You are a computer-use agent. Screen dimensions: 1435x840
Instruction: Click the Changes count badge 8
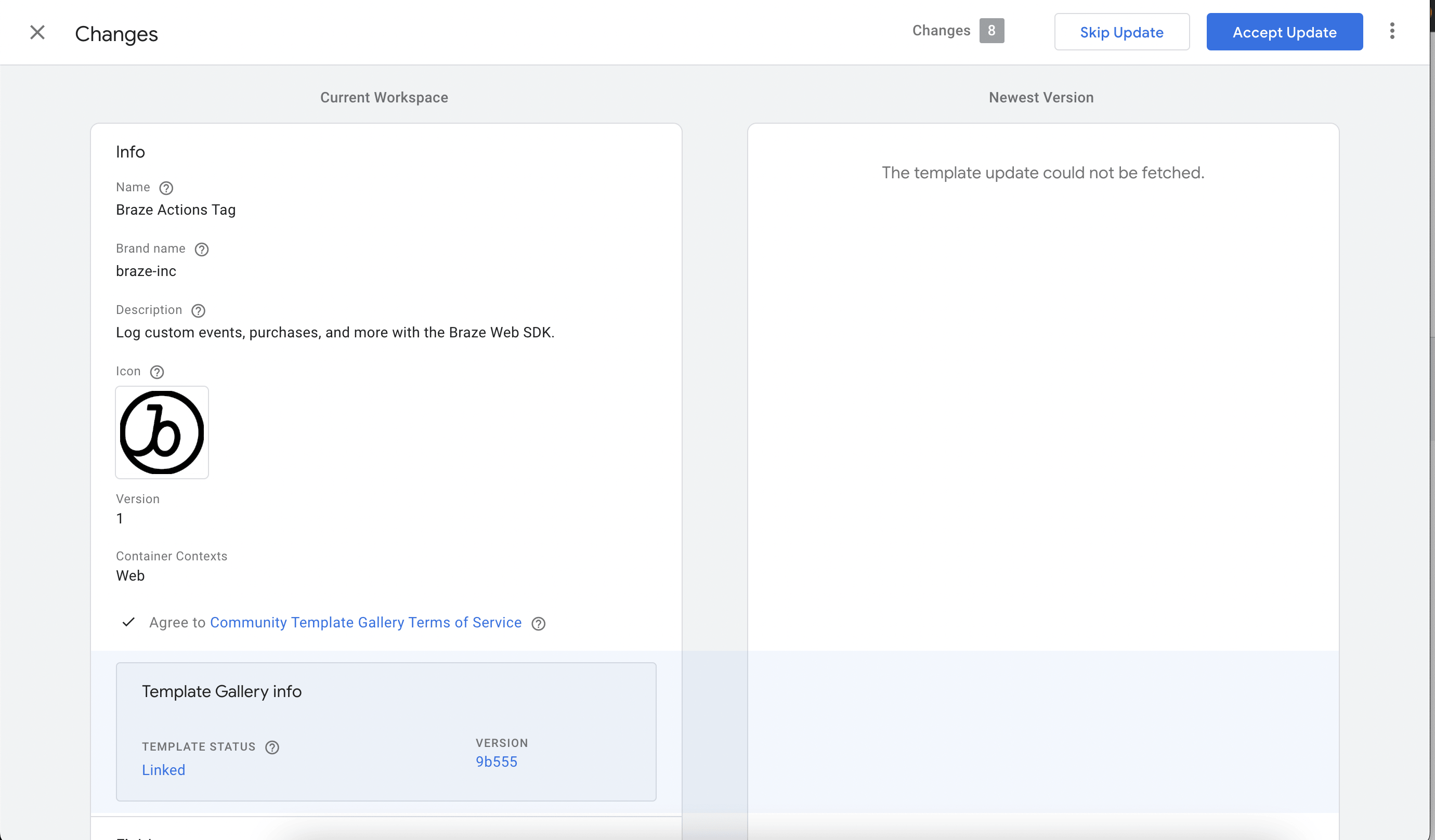(x=992, y=31)
